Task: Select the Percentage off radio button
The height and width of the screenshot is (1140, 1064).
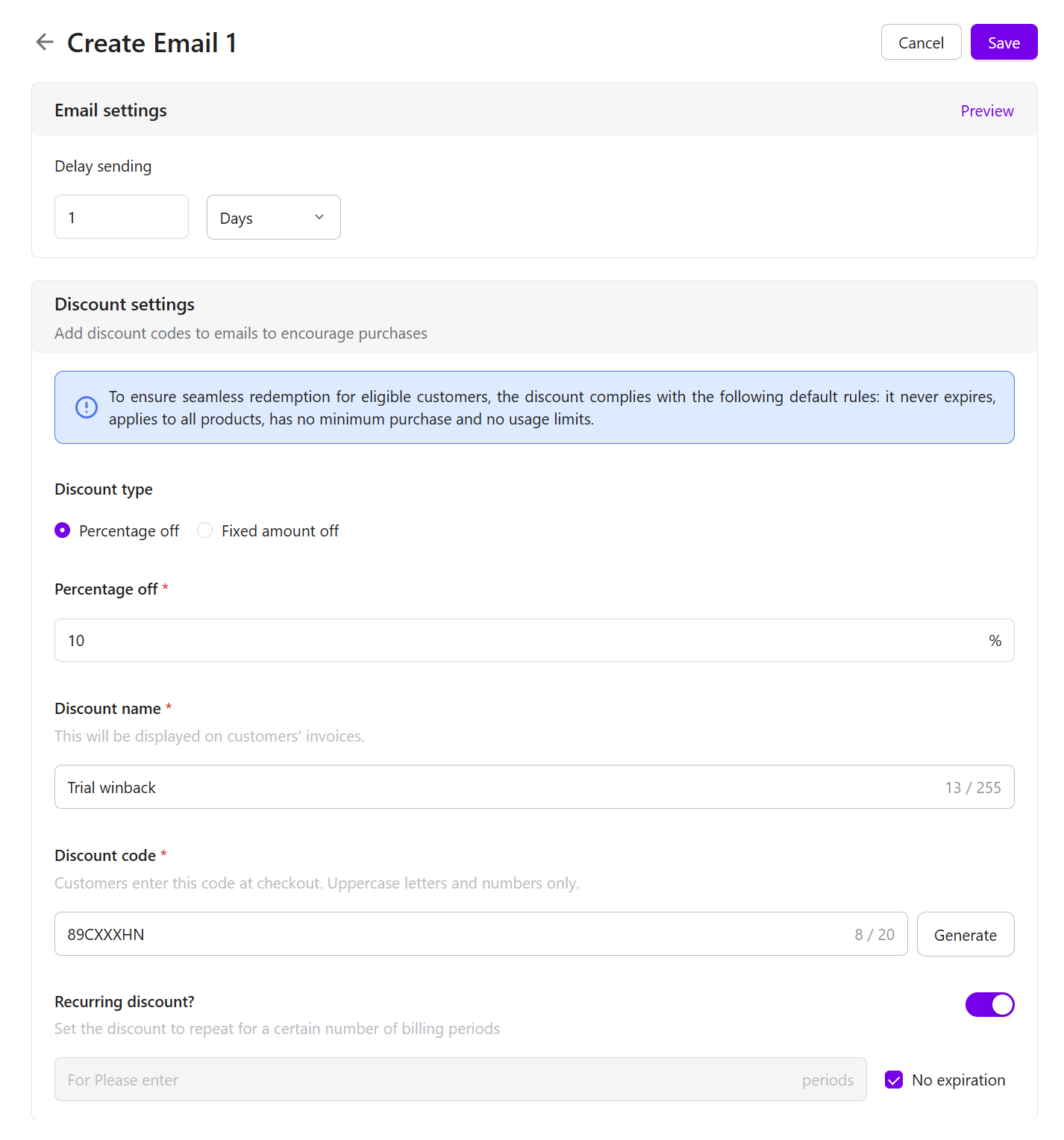Action: pyautogui.click(x=63, y=530)
